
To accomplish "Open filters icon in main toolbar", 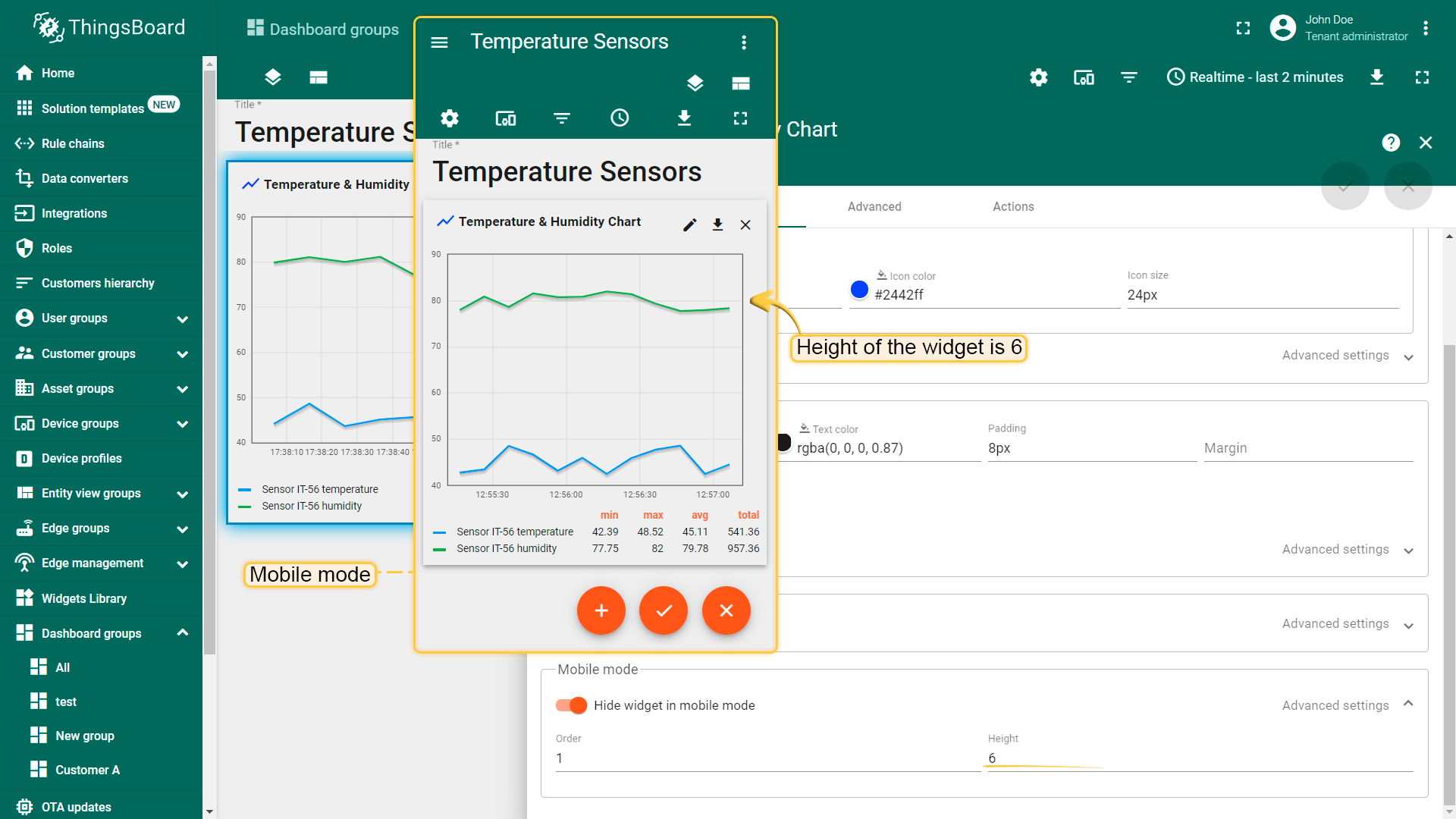I will tap(1129, 77).
